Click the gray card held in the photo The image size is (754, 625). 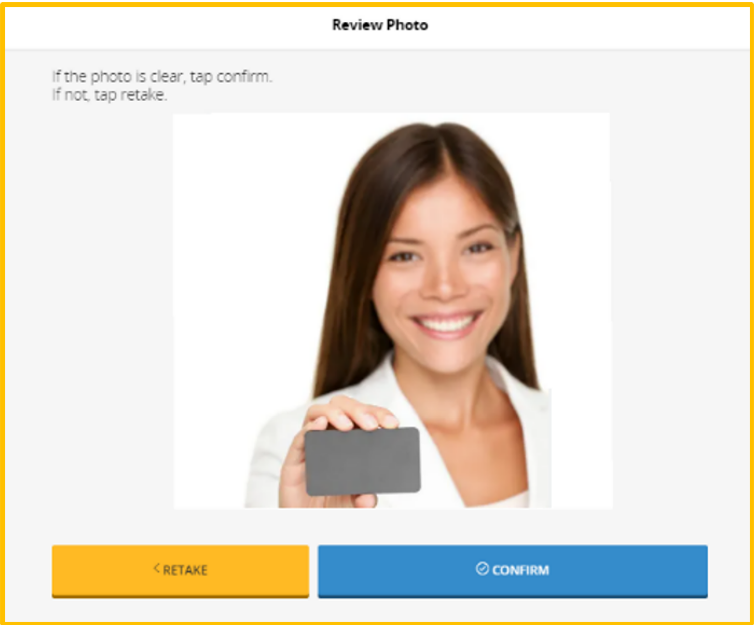coord(363,461)
